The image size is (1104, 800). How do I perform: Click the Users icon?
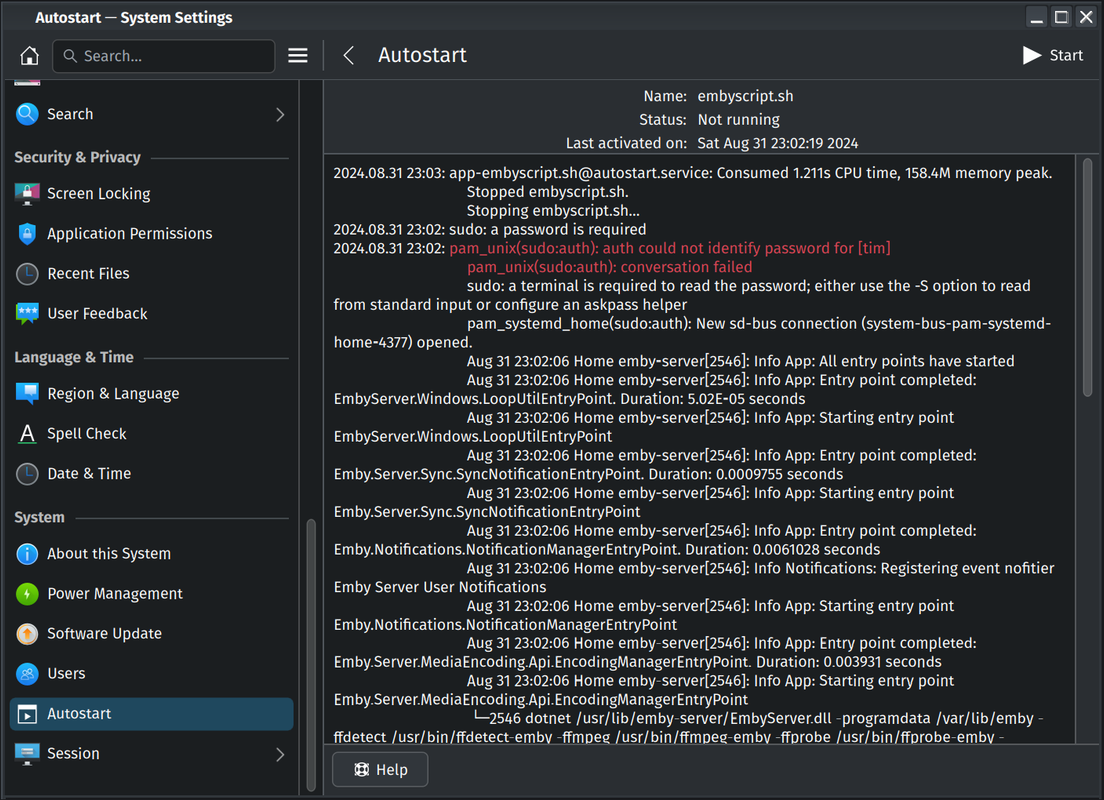[x=27, y=674]
